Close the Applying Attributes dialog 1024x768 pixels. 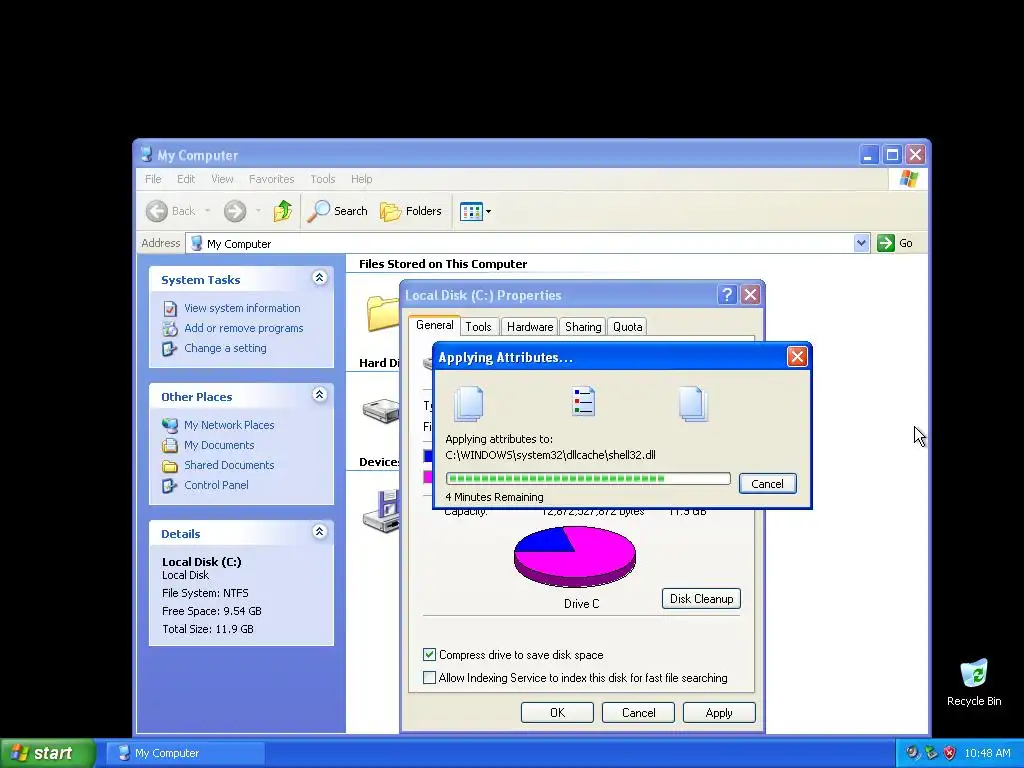pyautogui.click(x=797, y=357)
